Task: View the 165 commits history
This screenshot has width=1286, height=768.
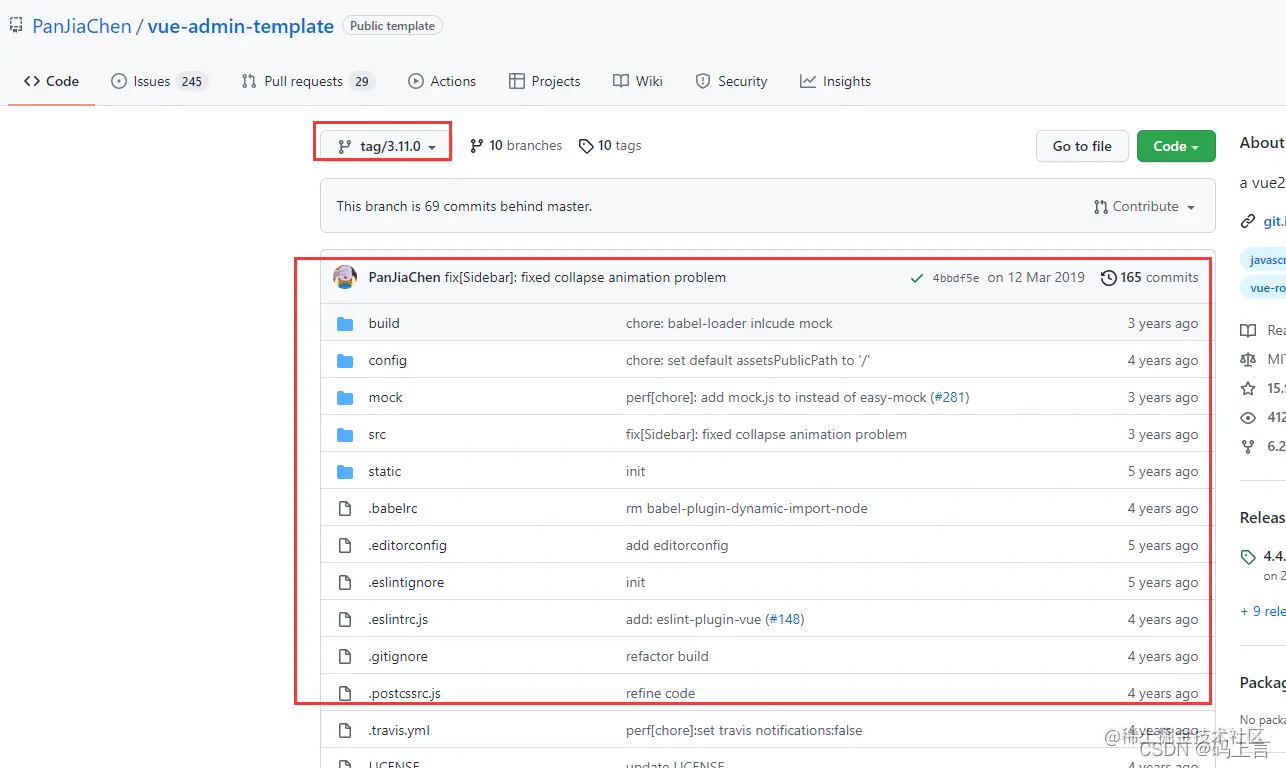Action: point(1149,277)
